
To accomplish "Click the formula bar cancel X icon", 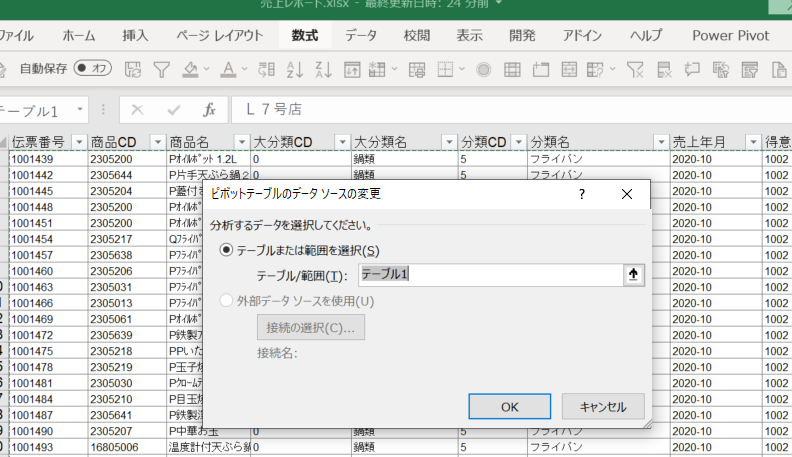I will click(x=137, y=110).
